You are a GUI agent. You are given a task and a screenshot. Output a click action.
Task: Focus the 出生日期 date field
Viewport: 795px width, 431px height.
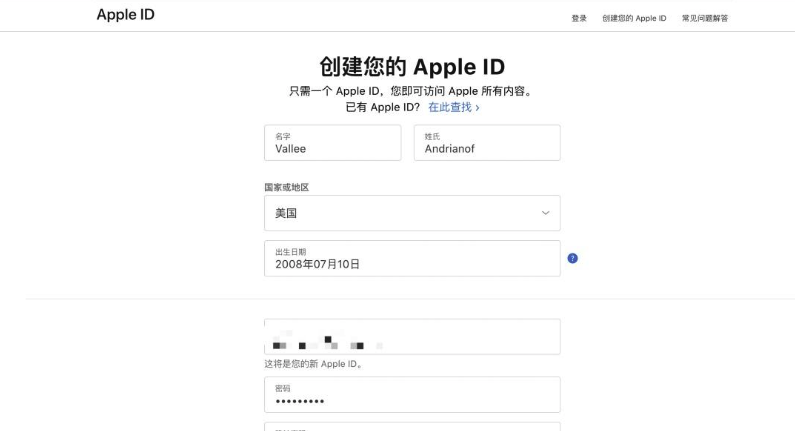click(x=411, y=258)
